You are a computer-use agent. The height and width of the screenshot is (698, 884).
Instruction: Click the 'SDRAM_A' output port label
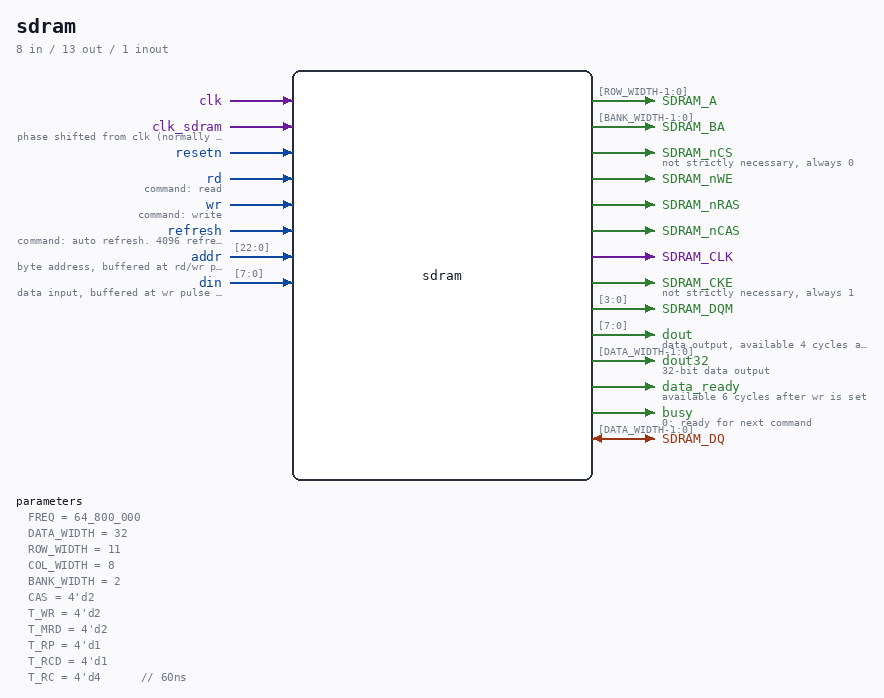(x=689, y=100)
